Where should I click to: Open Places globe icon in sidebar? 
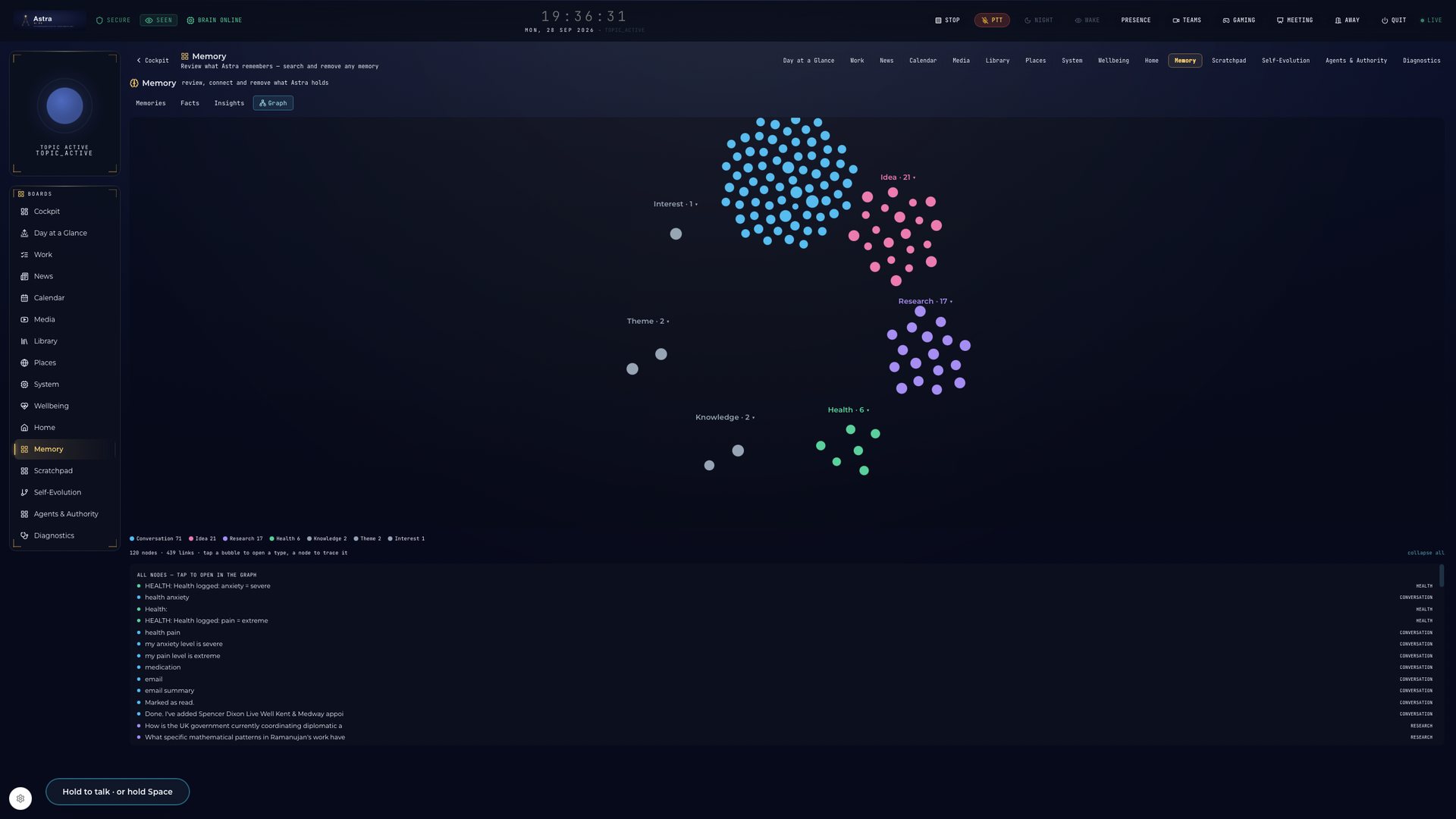tap(24, 363)
